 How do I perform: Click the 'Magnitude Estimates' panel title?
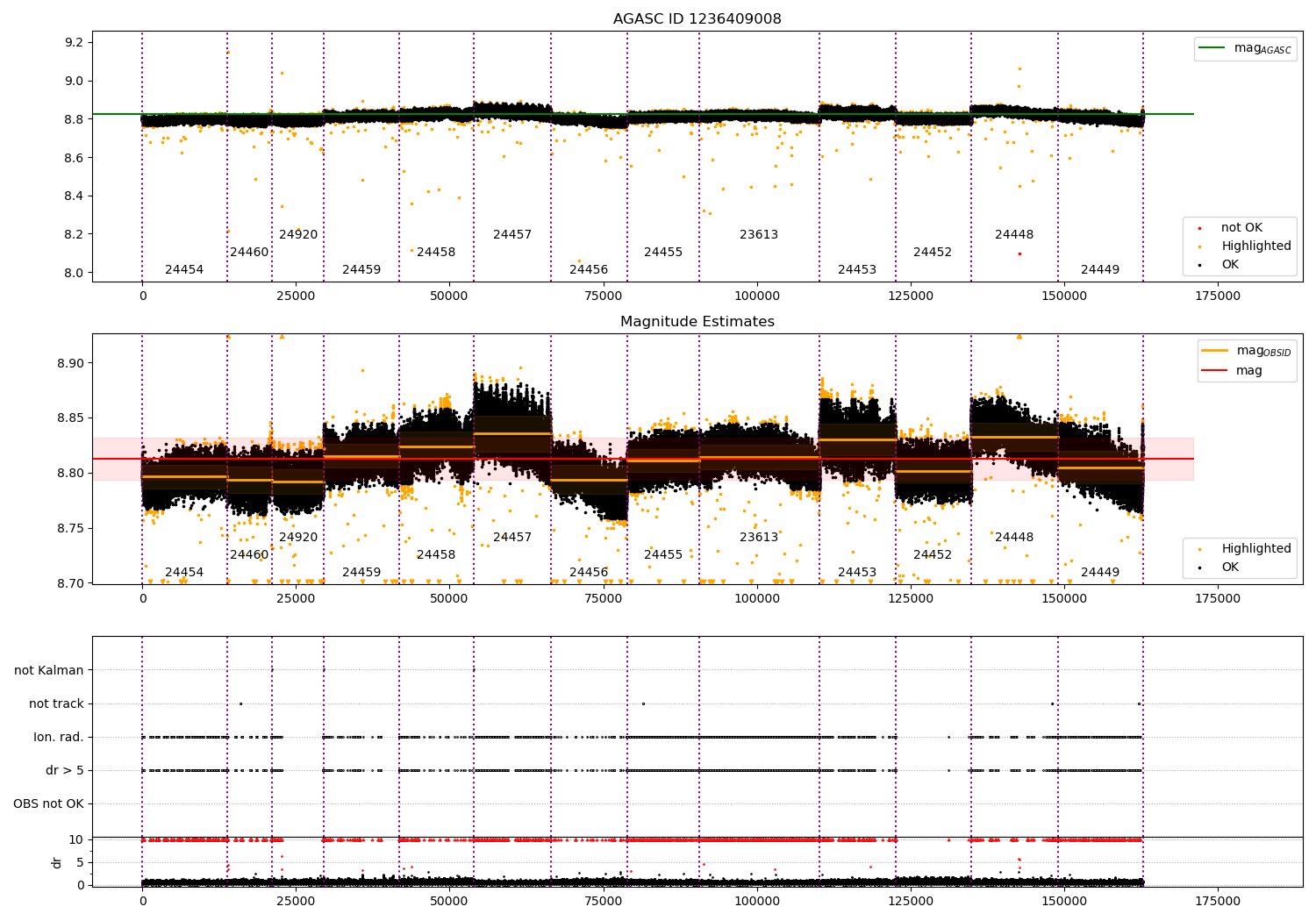[x=697, y=322]
